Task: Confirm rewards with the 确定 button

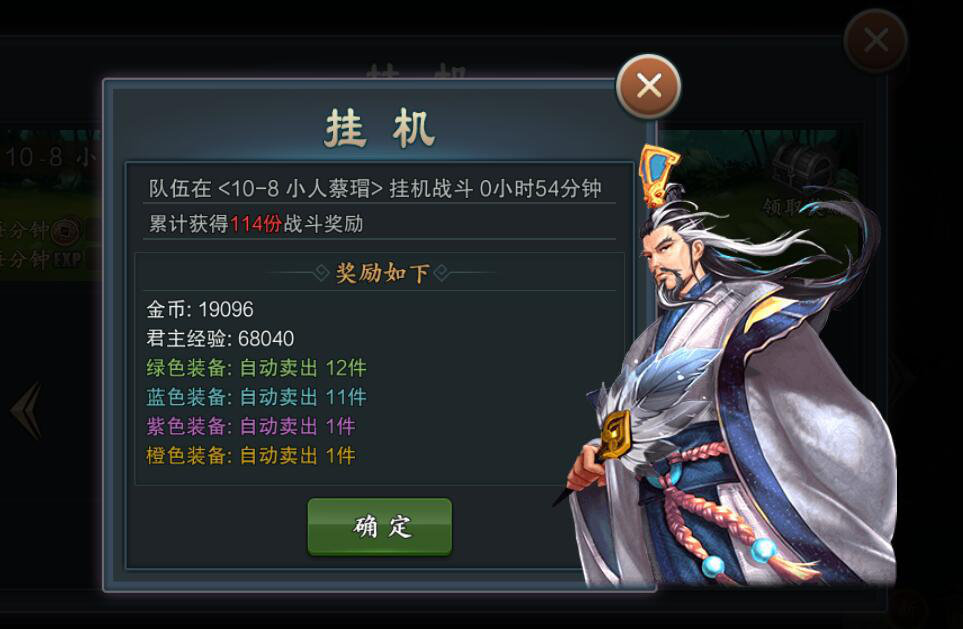Action: [x=380, y=527]
